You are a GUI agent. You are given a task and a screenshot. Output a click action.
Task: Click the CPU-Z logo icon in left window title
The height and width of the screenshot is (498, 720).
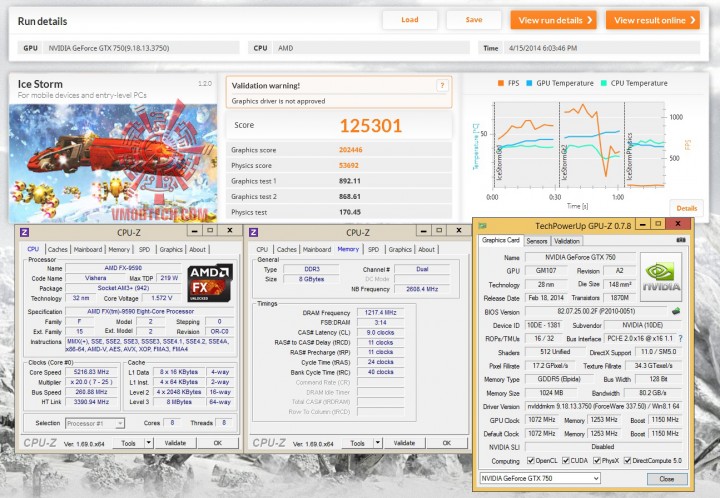coord(25,232)
